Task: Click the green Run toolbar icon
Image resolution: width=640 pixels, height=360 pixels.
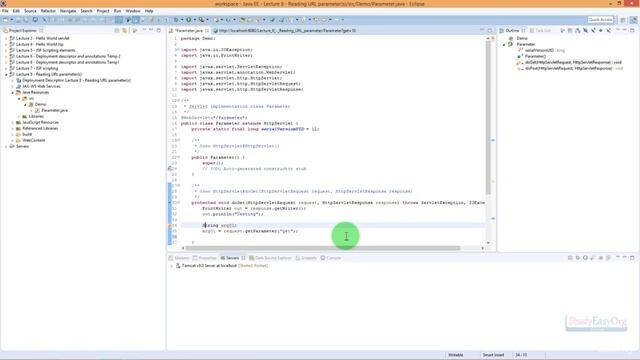Action: tap(189, 20)
